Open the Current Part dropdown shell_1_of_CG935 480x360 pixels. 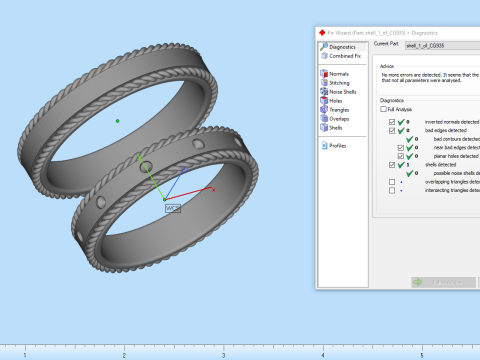point(442,46)
